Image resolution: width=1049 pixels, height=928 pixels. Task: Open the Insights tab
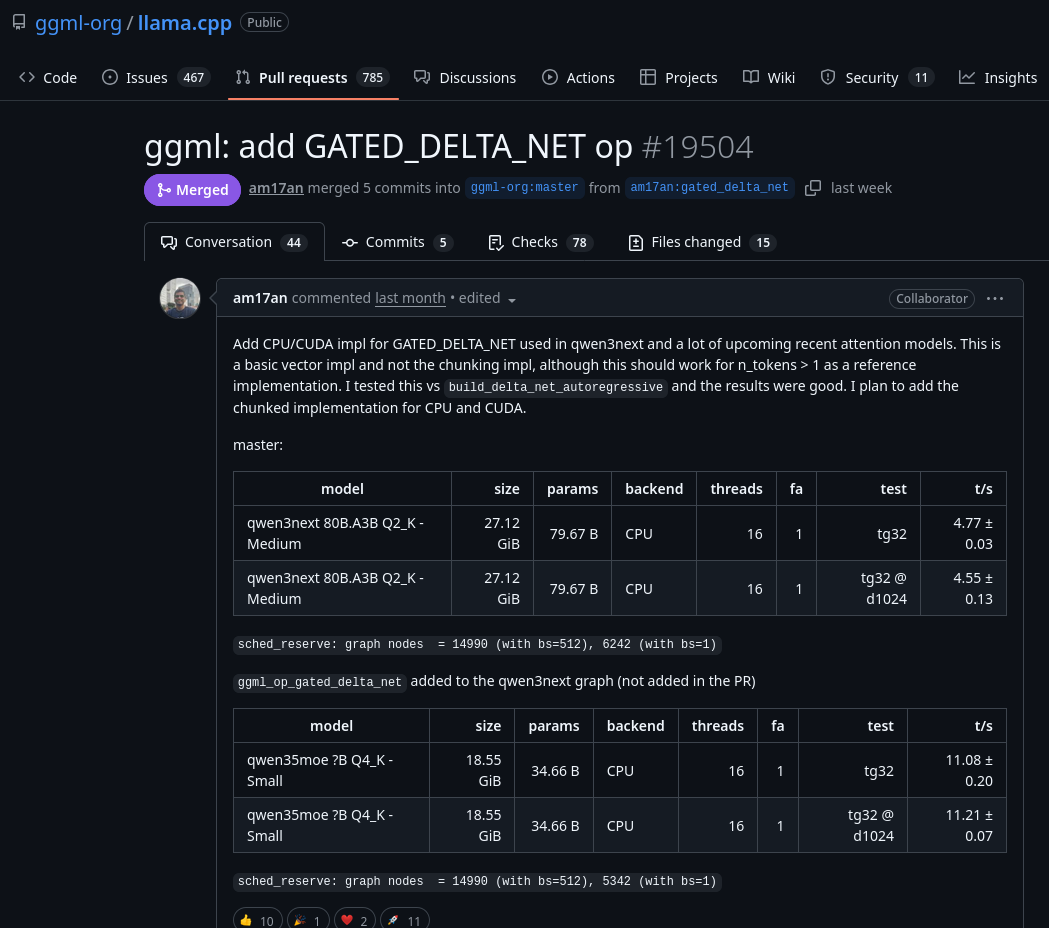coord(998,78)
